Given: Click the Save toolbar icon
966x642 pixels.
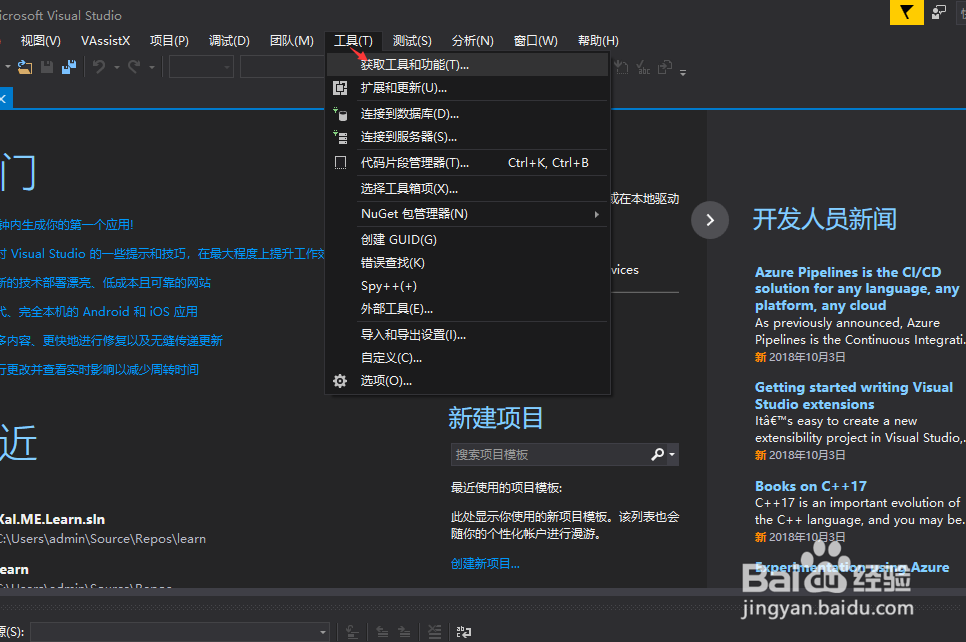Looking at the screenshot, I should [x=47, y=67].
